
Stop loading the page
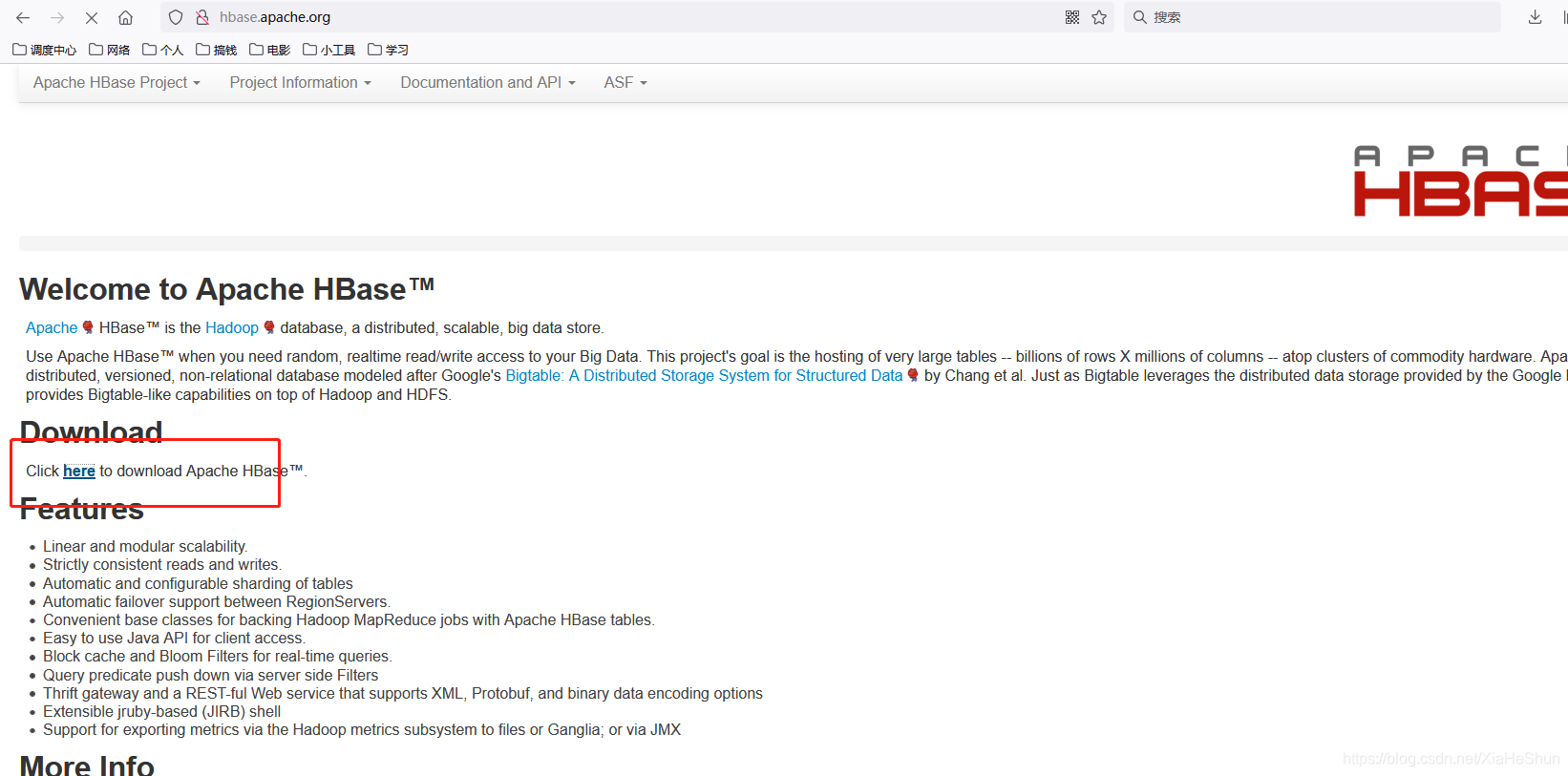92,17
